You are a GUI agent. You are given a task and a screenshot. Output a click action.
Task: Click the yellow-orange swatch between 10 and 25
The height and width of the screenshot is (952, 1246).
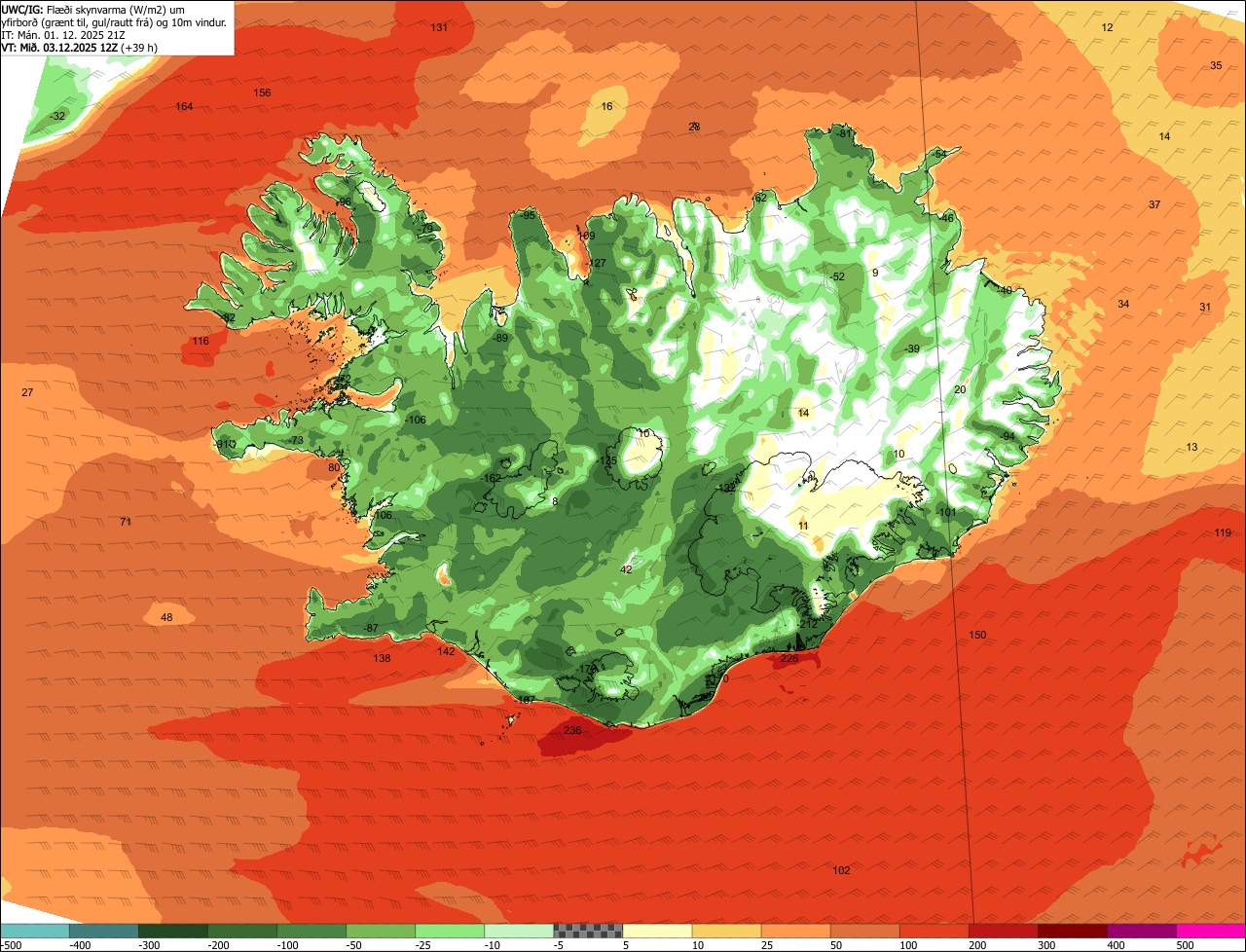click(x=726, y=930)
